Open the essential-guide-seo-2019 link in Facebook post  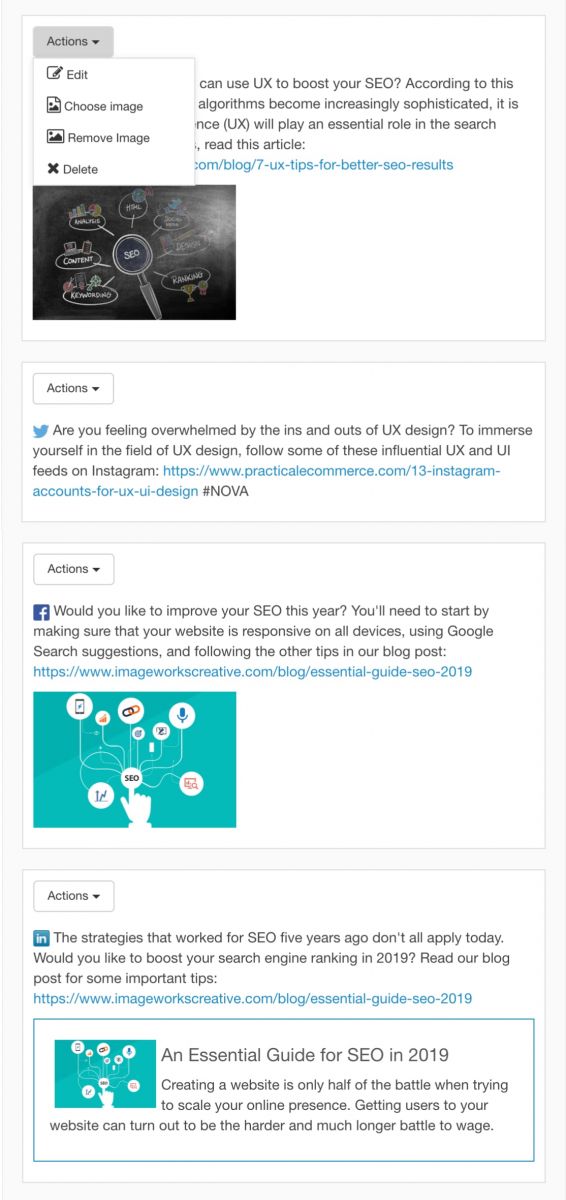coord(253,671)
